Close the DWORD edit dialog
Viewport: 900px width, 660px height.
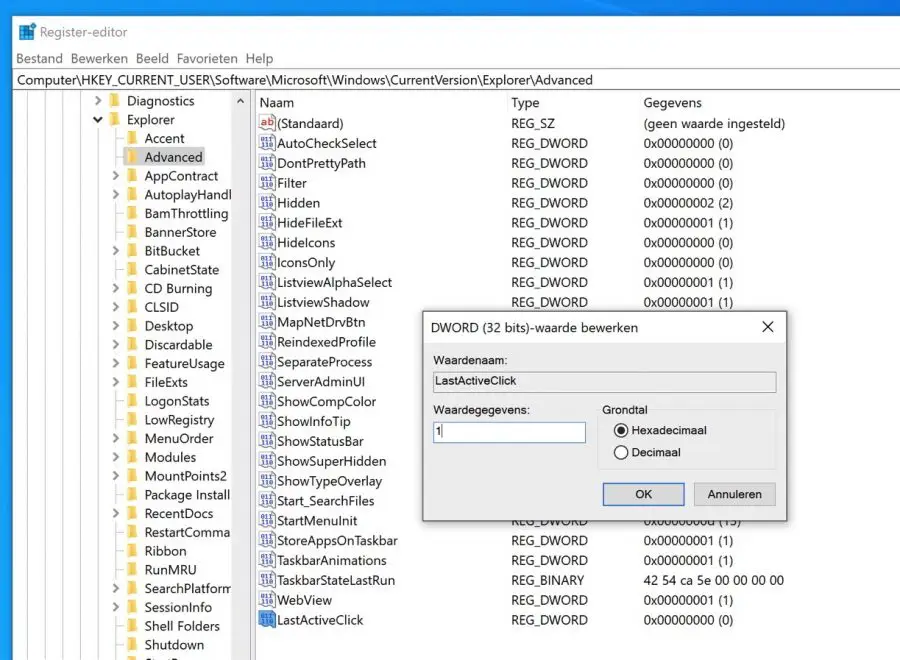pos(767,327)
